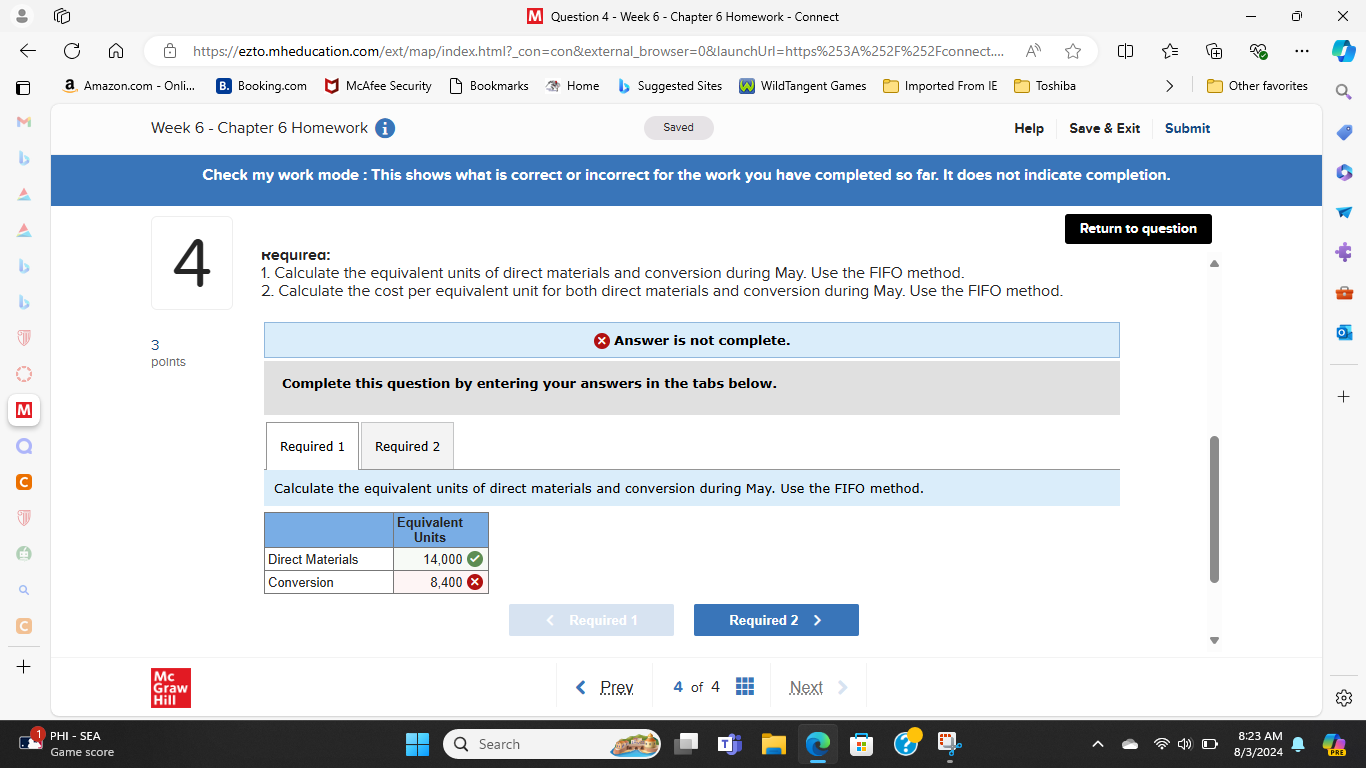Image resolution: width=1366 pixels, height=768 pixels.
Task: Select the Drop paper-plane sidebar icon
Action: pyautogui.click(x=1343, y=212)
